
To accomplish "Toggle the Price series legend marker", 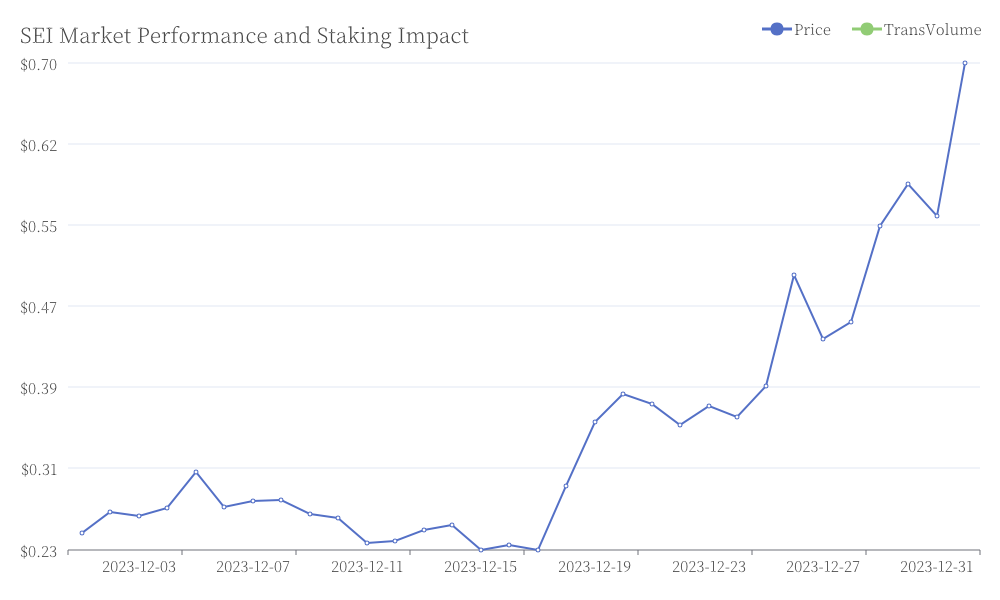I will (x=776, y=29).
